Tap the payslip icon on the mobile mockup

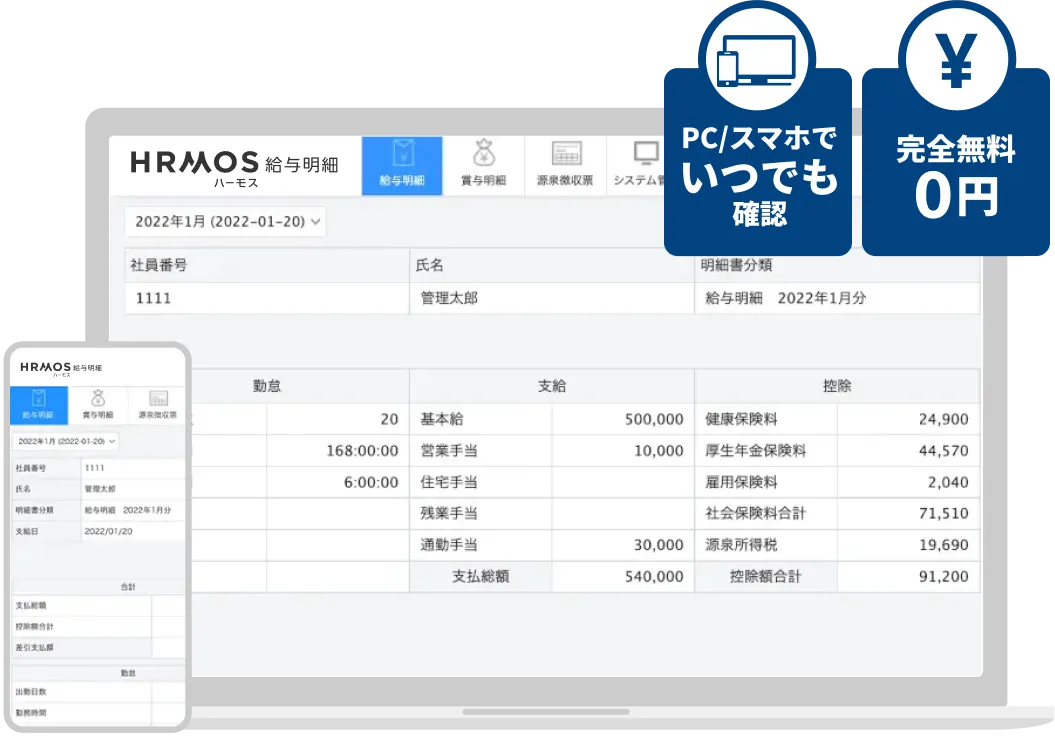click(x=38, y=404)
